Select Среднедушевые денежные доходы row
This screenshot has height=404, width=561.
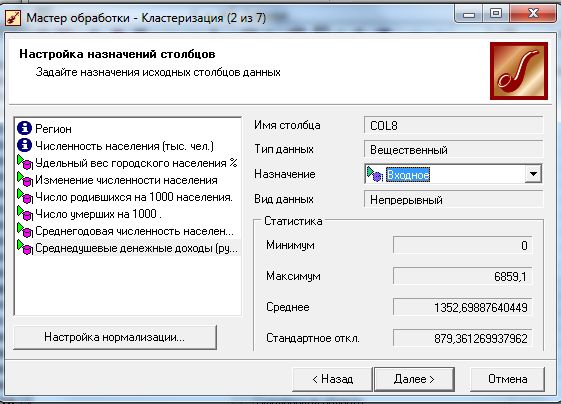(x=128, y=248)
